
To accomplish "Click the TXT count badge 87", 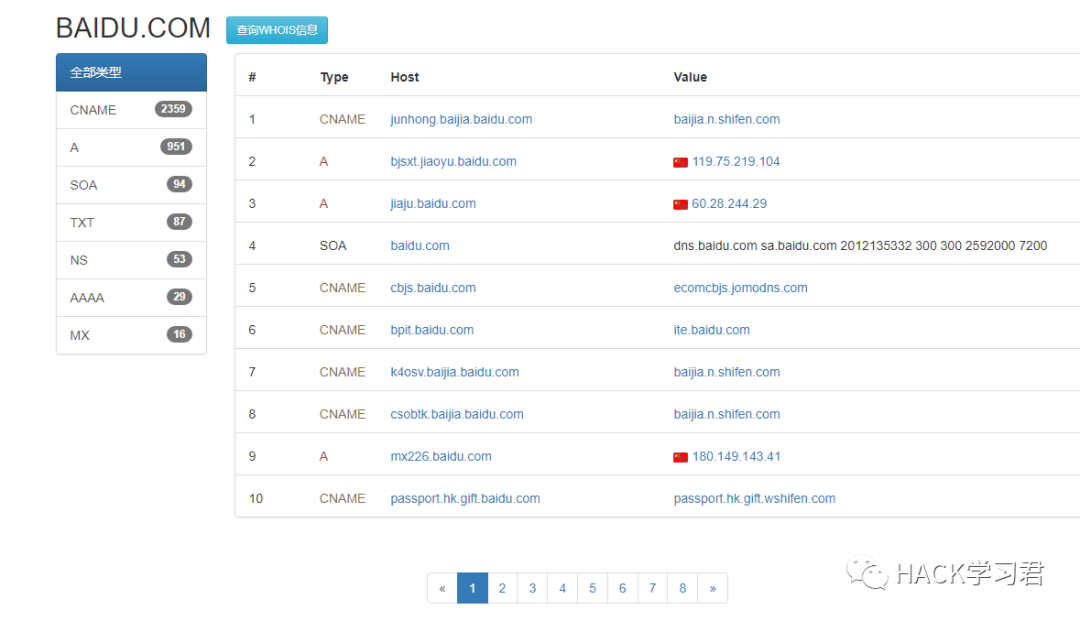I will pyautogui.click(x=179, y=222).
